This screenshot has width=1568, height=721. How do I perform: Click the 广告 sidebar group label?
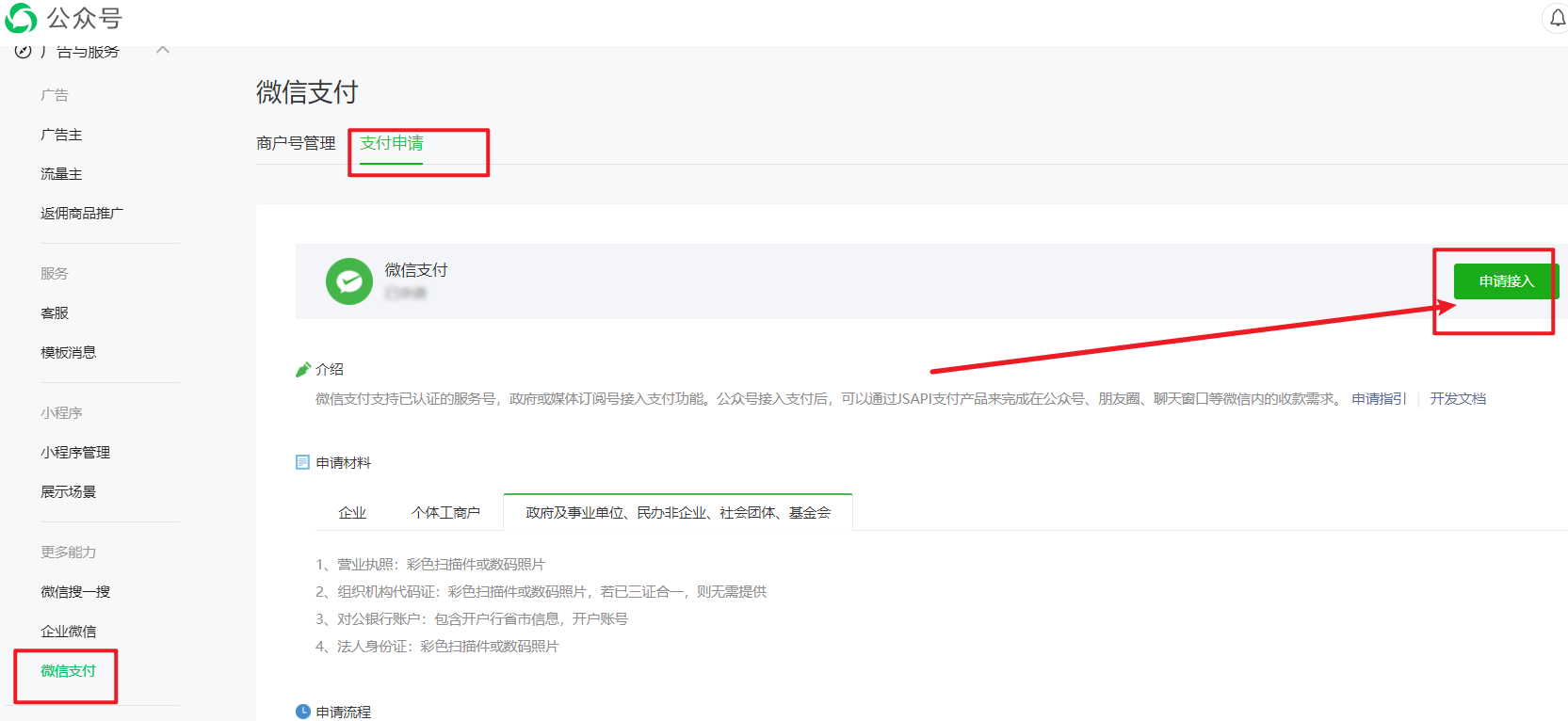[x=55, y=95]
